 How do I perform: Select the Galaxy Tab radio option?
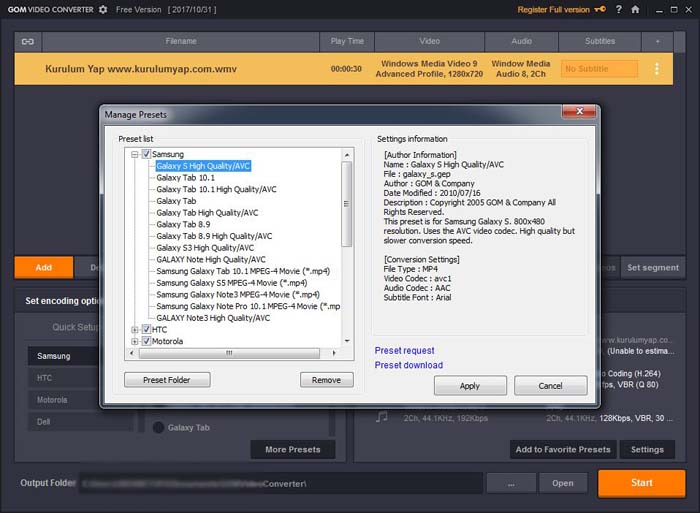(158, 428)
